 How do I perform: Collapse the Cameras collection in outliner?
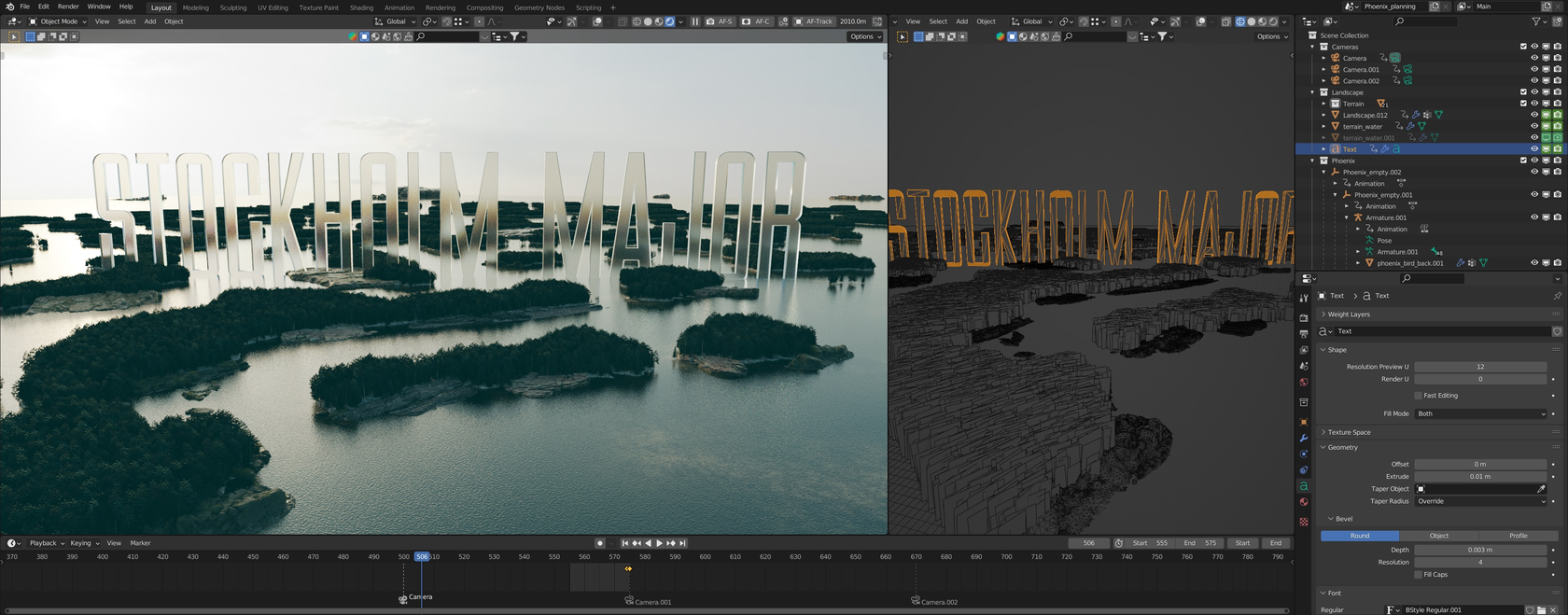coord(1312,47)
